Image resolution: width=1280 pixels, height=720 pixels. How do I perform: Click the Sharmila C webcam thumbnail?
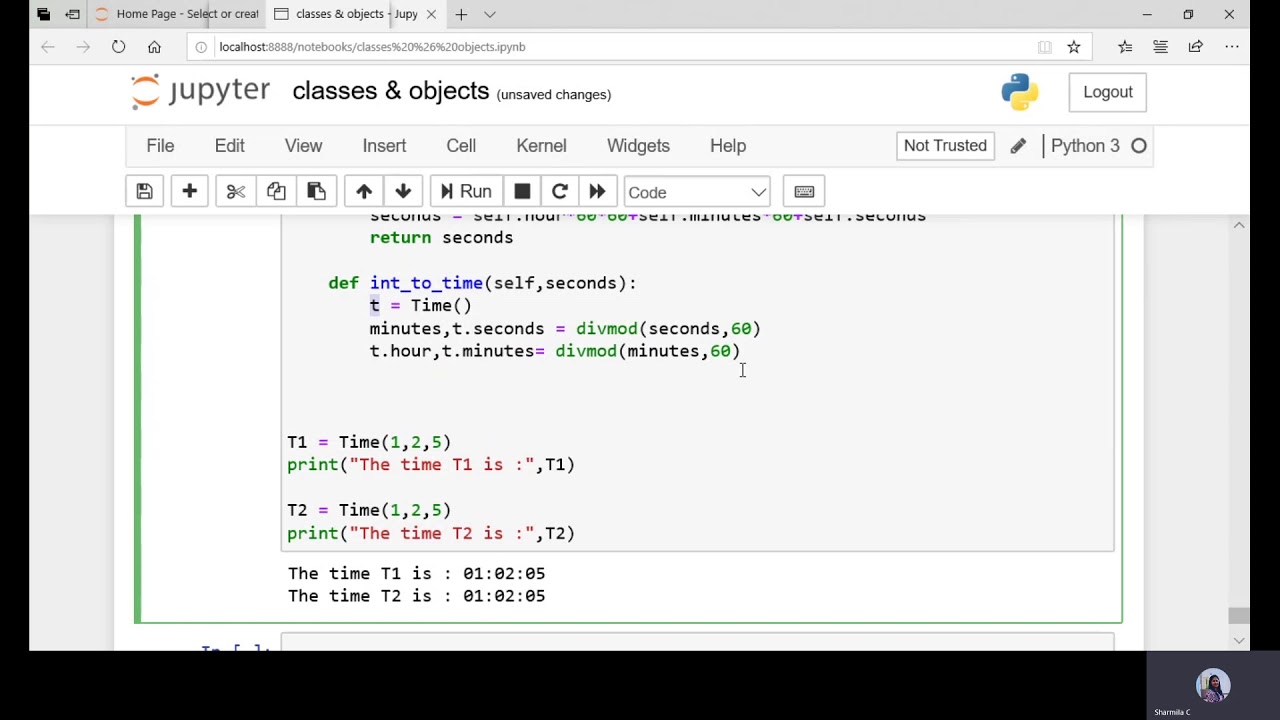click(x=1213, y=686)
